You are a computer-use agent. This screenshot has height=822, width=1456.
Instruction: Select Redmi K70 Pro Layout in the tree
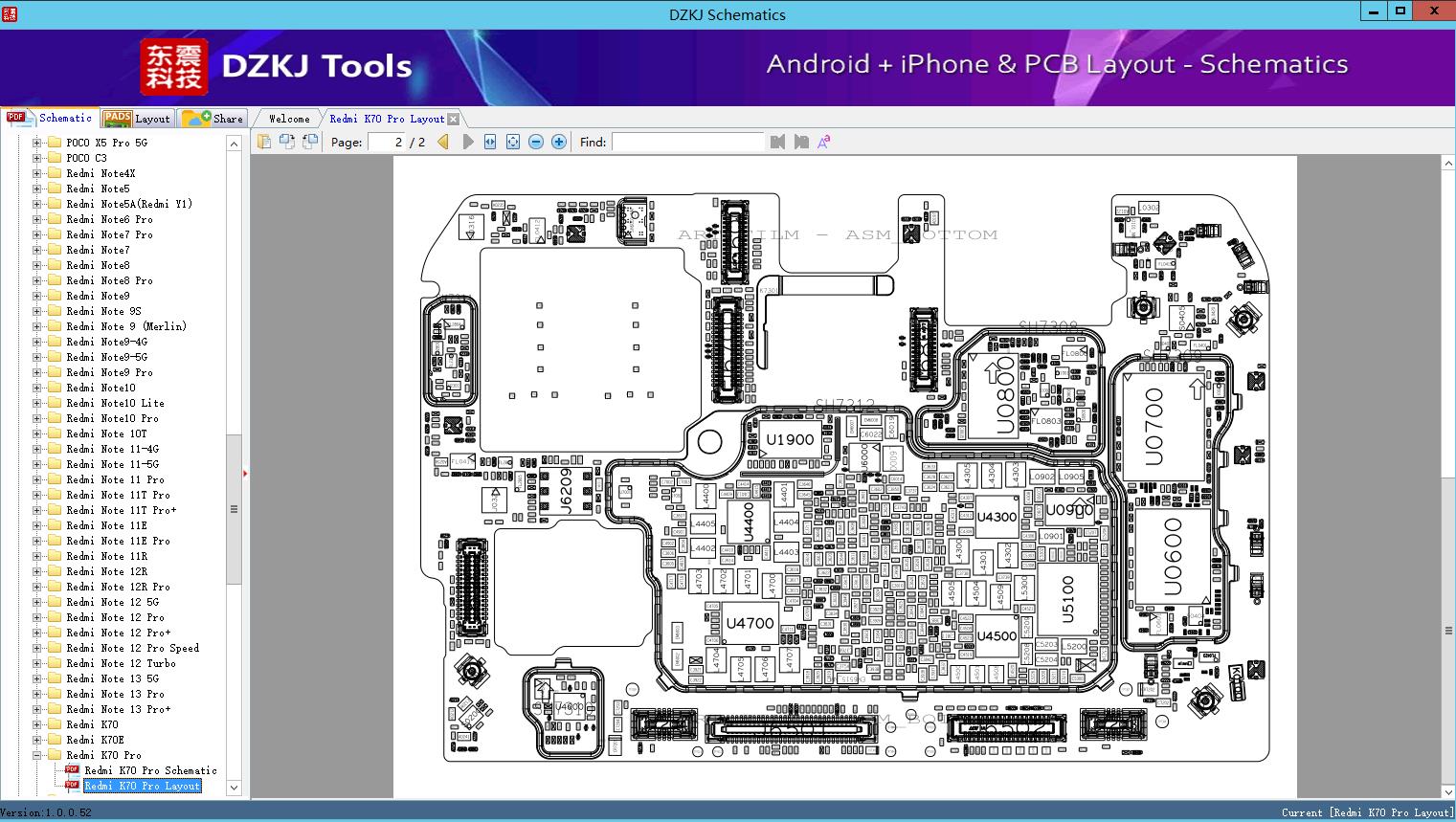[x=142, y=786]
